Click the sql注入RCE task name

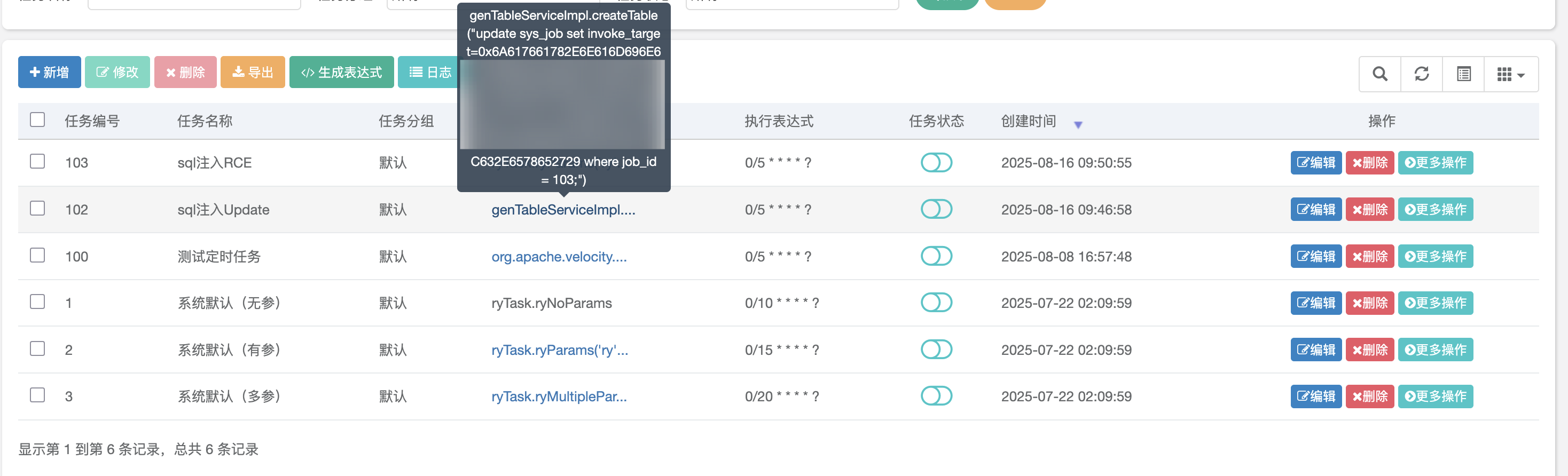214,163
